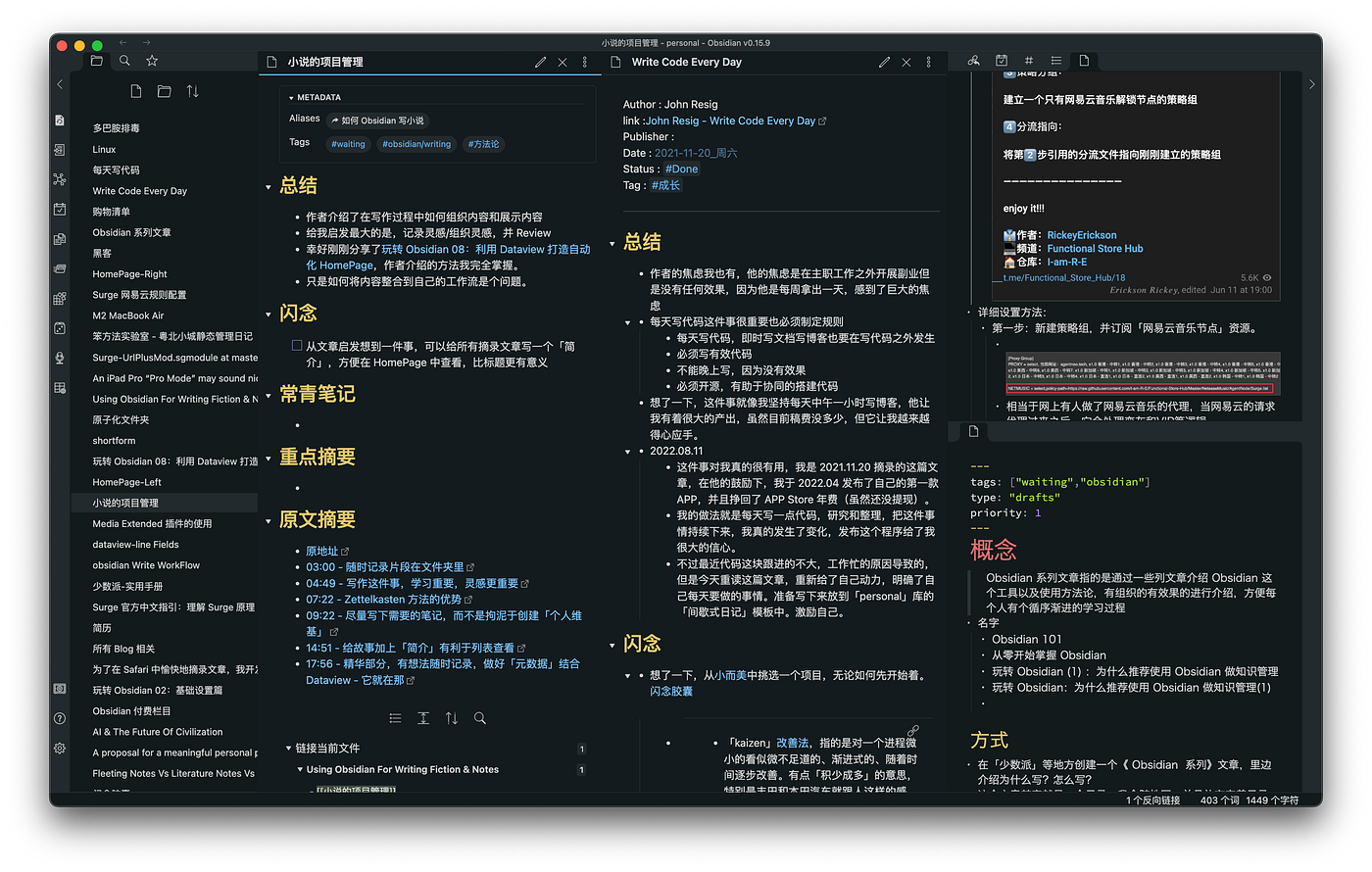The height and width of the screenshot is (872, 1372).
Task: Open the outline tab in right sidebar
Action: (x=1055, y=61)
